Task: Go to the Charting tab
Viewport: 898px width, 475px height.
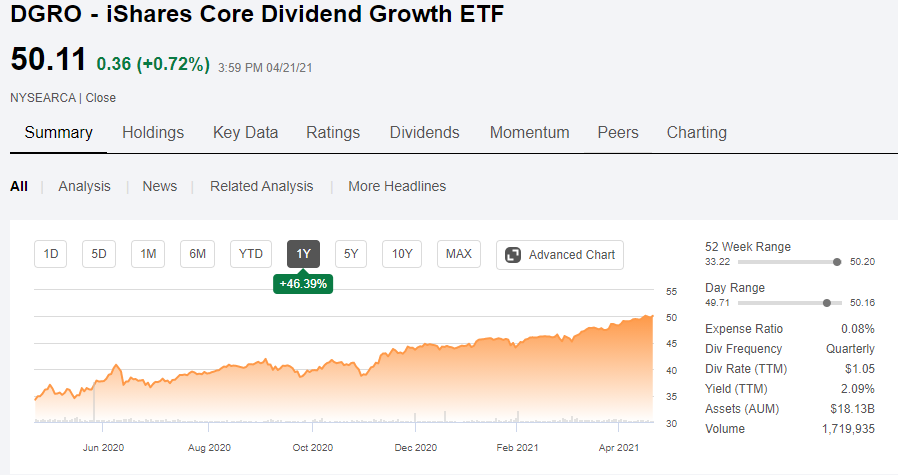Action: pyautogui.click(x=696, y=132)
